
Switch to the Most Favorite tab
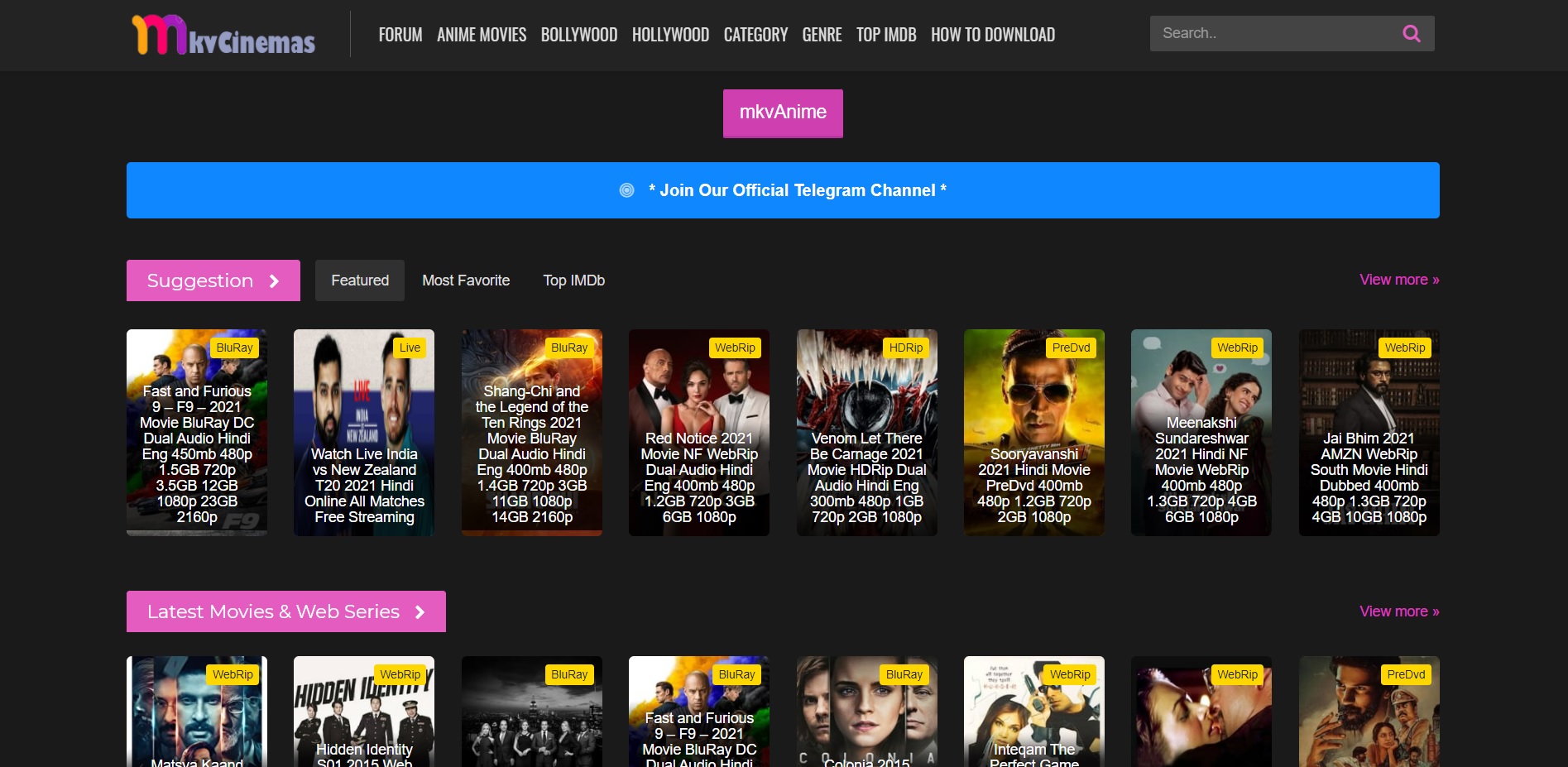click(x=466, y=280)
